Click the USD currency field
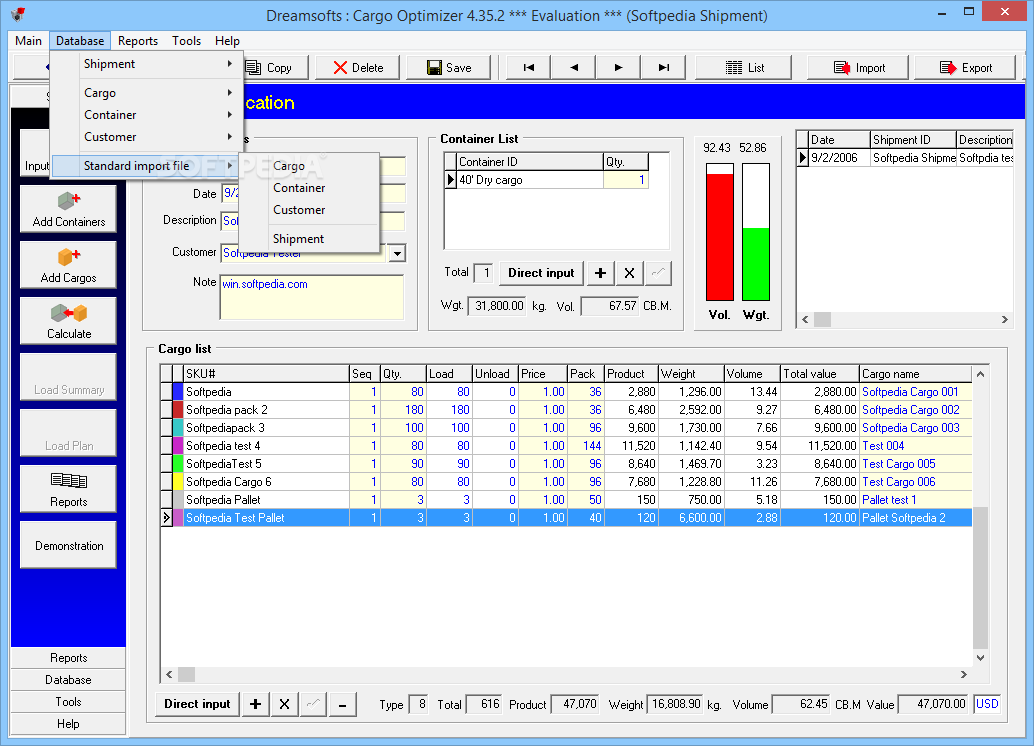 tap(987, 704)
